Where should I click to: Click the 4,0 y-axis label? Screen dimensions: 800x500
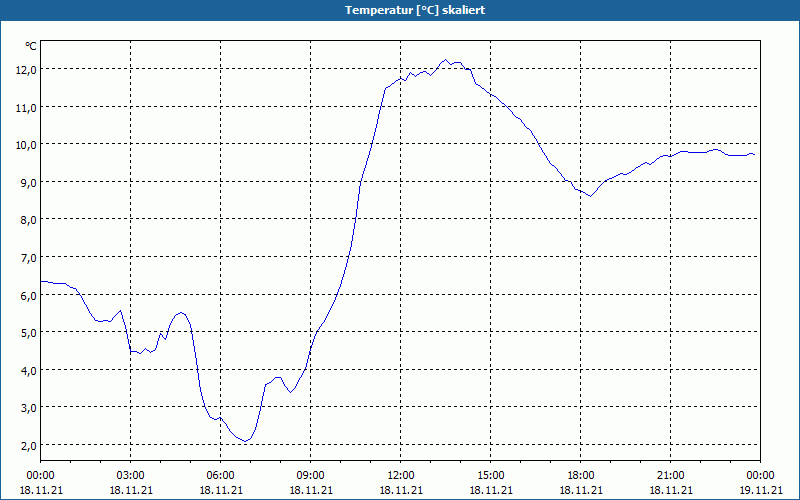click(x=28, y=370)
